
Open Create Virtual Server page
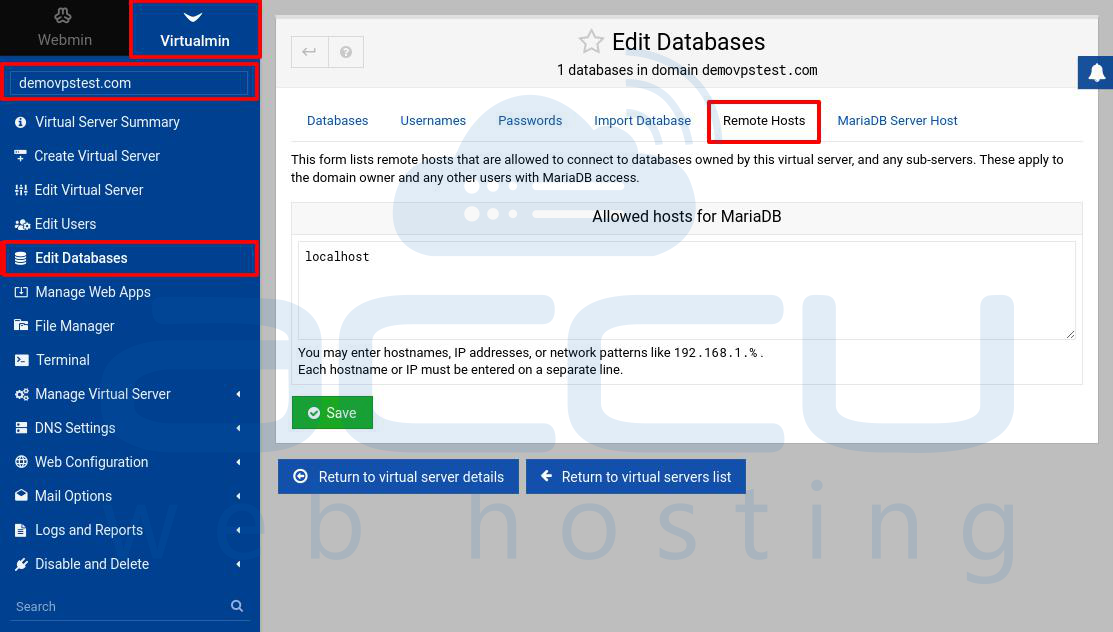[x=97, y=156]
